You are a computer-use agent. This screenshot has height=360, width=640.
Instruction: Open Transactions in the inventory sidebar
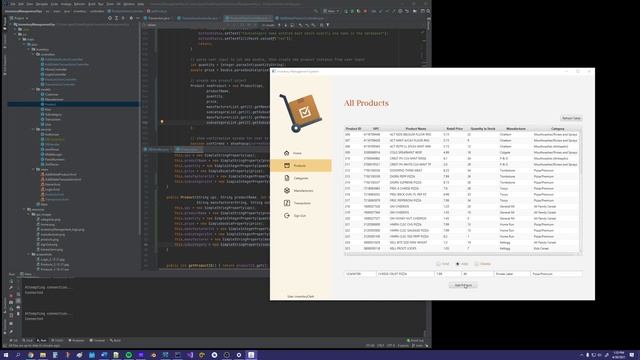[300, 203]
